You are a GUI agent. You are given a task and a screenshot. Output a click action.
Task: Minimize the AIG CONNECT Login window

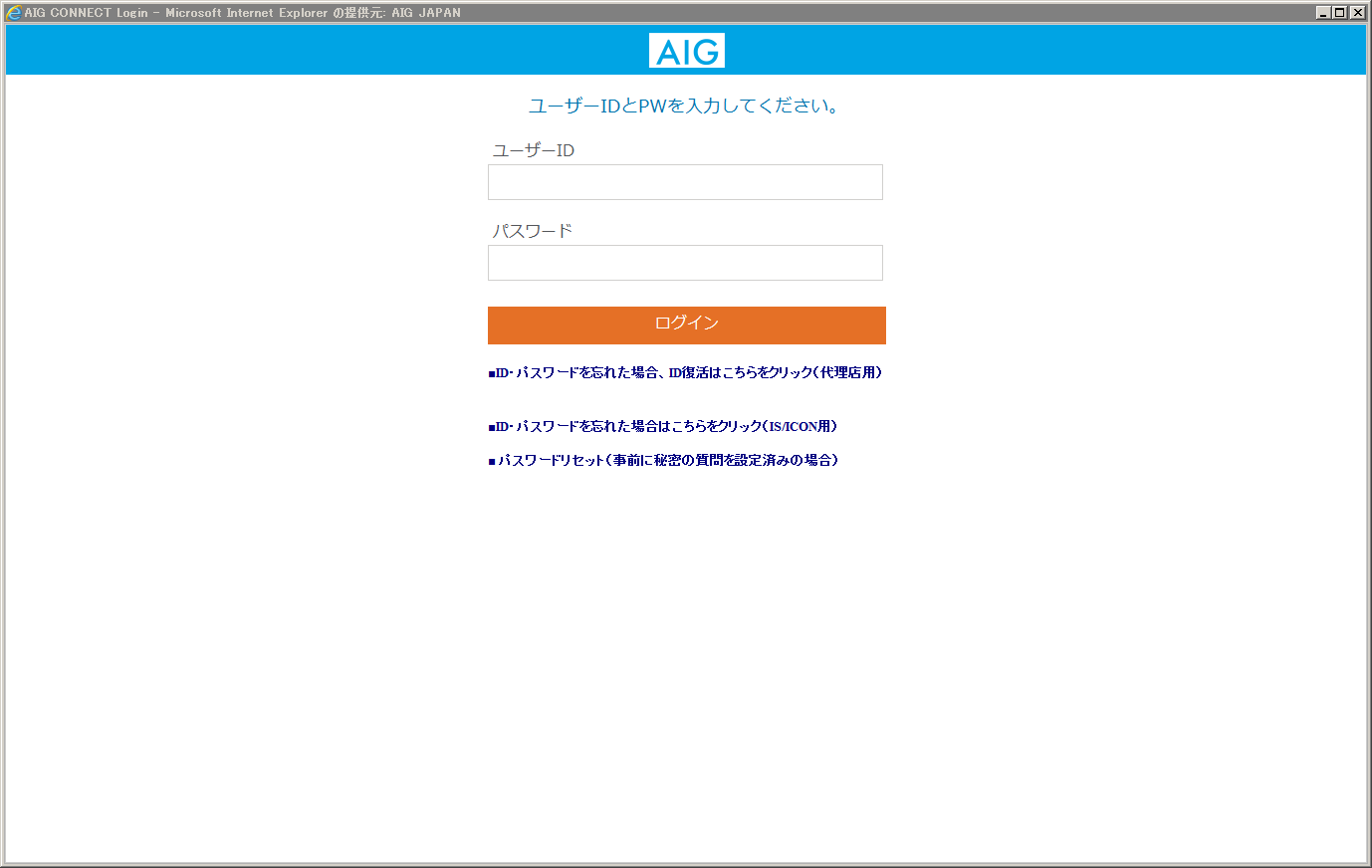coord(1322,13)
